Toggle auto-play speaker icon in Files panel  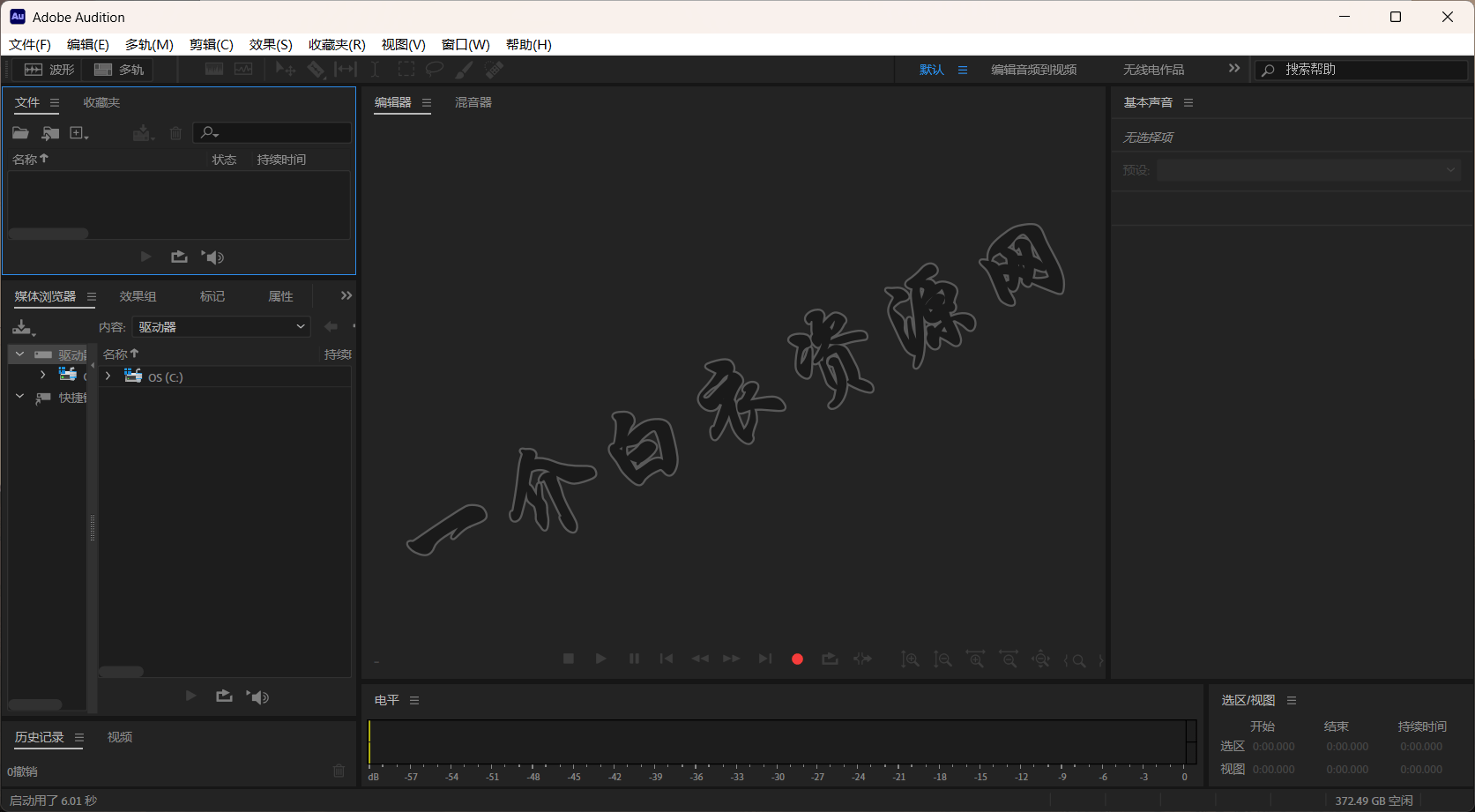point(212,257)
